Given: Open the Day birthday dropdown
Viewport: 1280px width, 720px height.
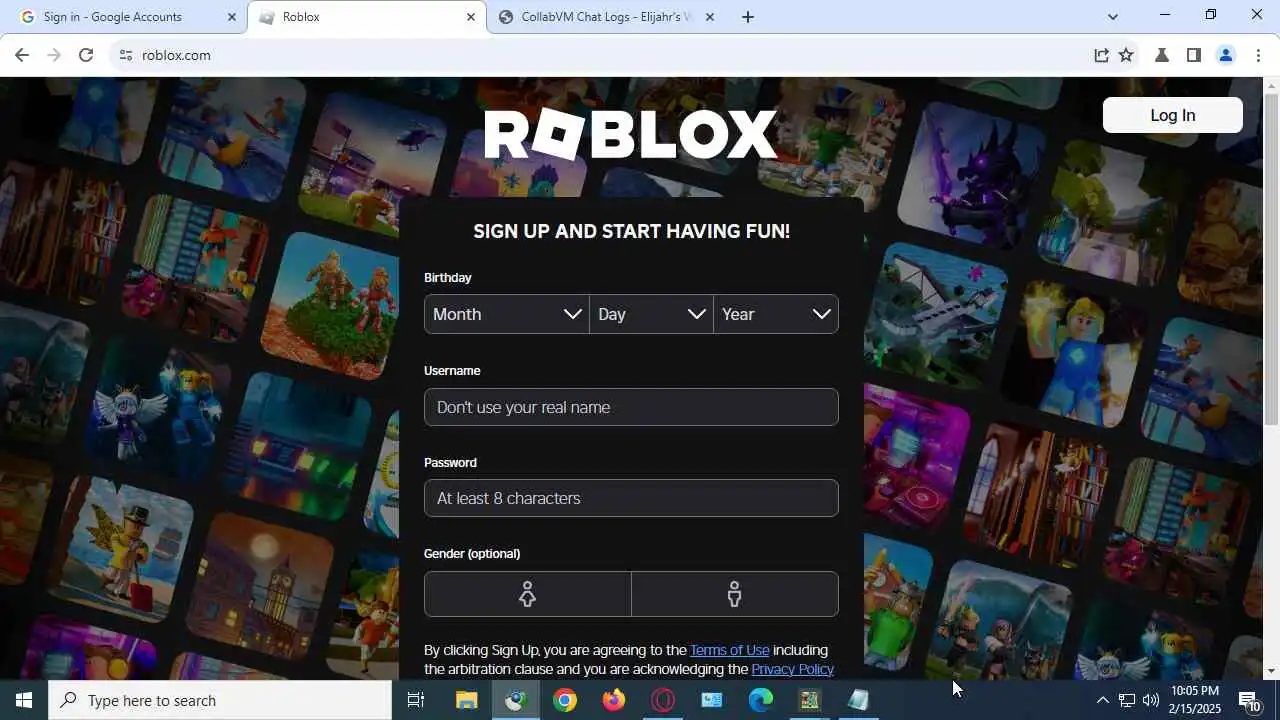Looking at the screenshot, I should (652, 314).
